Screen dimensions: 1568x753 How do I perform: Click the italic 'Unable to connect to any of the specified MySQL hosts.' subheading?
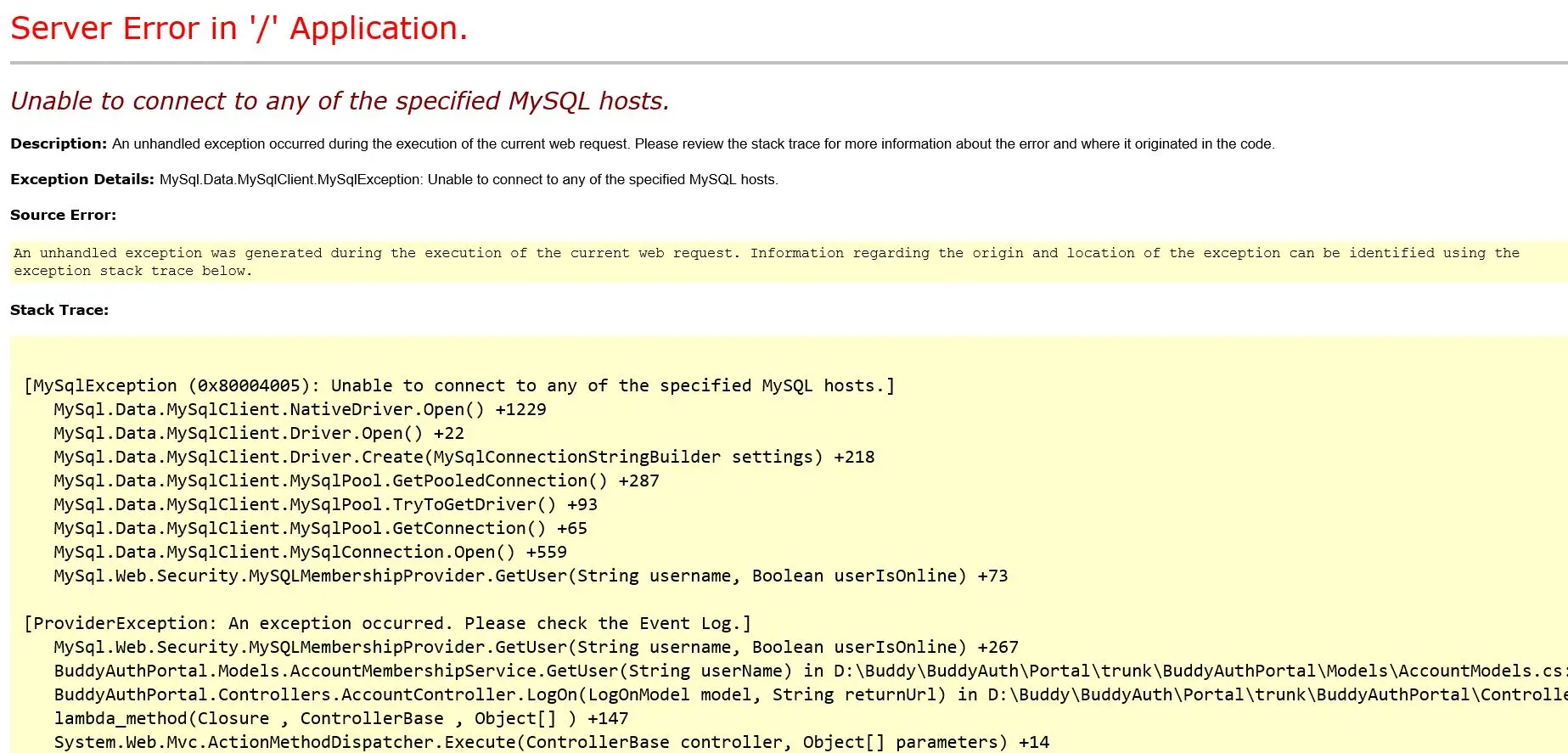tap(340, 101)
